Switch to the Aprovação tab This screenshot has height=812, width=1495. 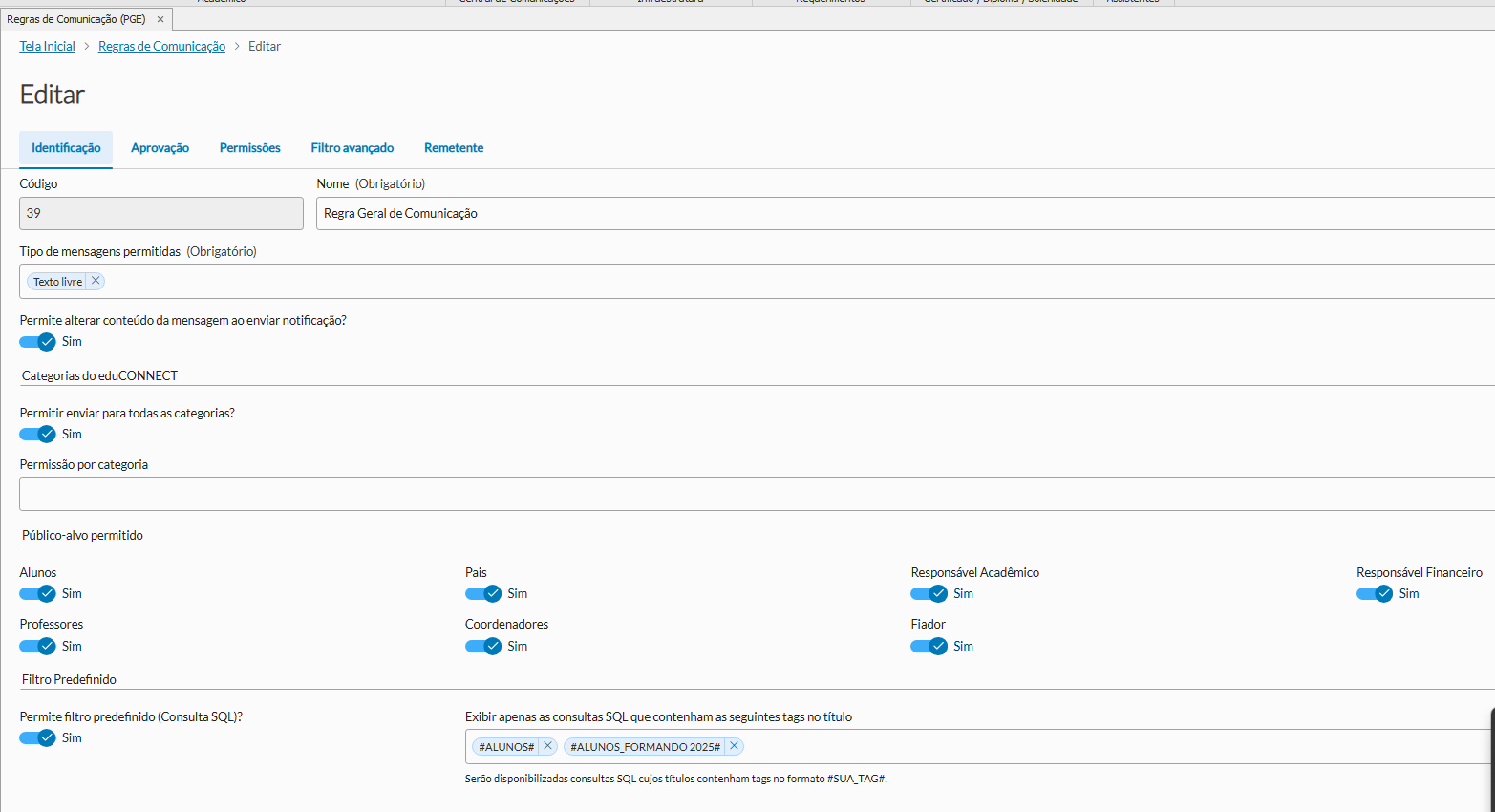click(160, 148)
